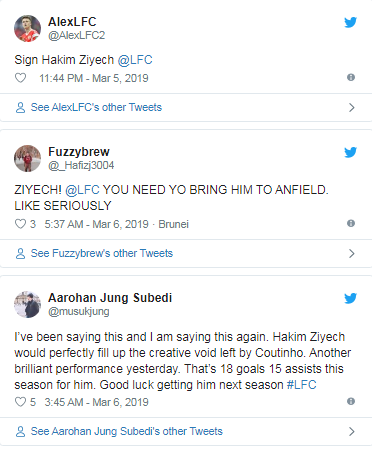Open info icon on Aarohan Jung Subedi's tweet

click(351, 401)
